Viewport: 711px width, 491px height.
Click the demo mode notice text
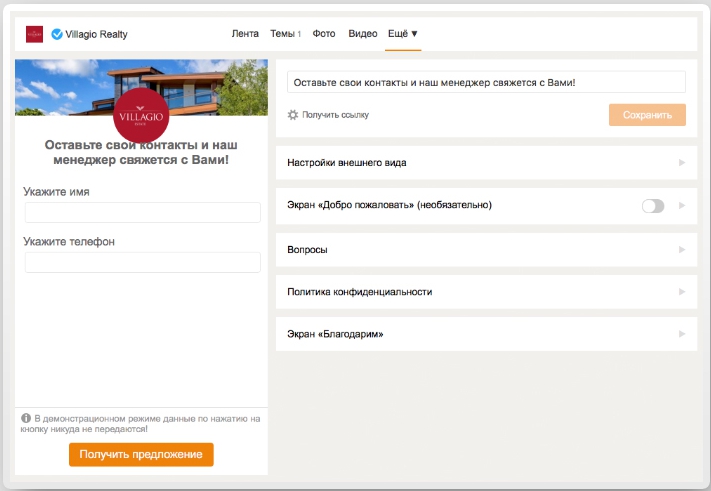[141, 423]
